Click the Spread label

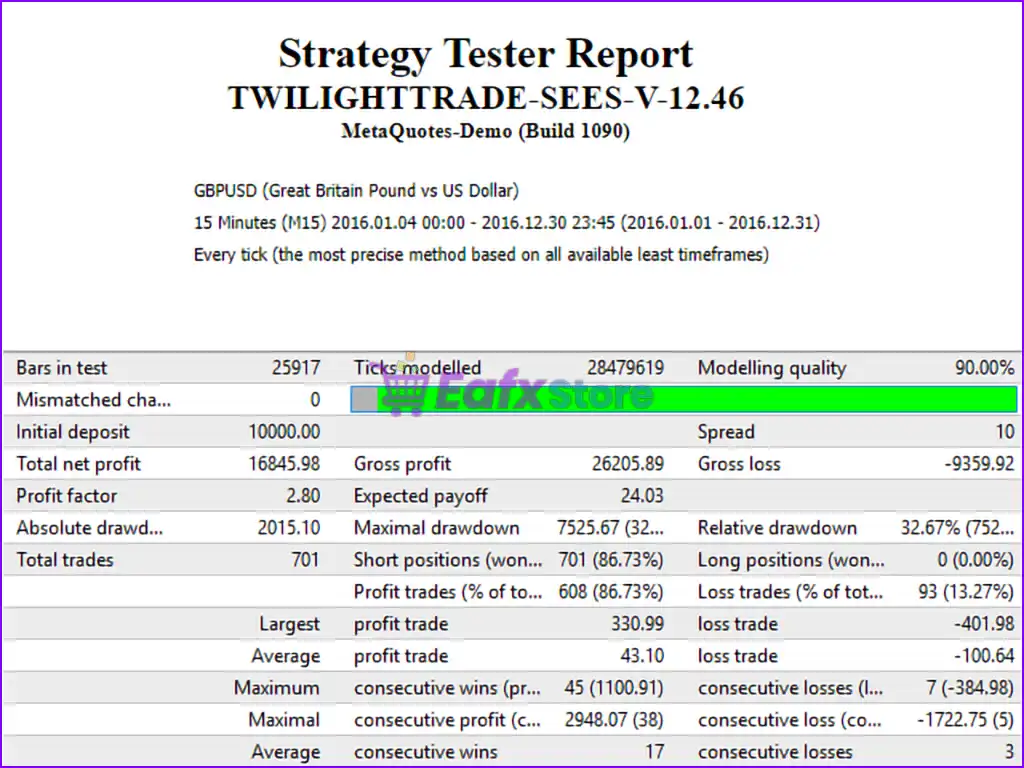click(x=726, y=432)
